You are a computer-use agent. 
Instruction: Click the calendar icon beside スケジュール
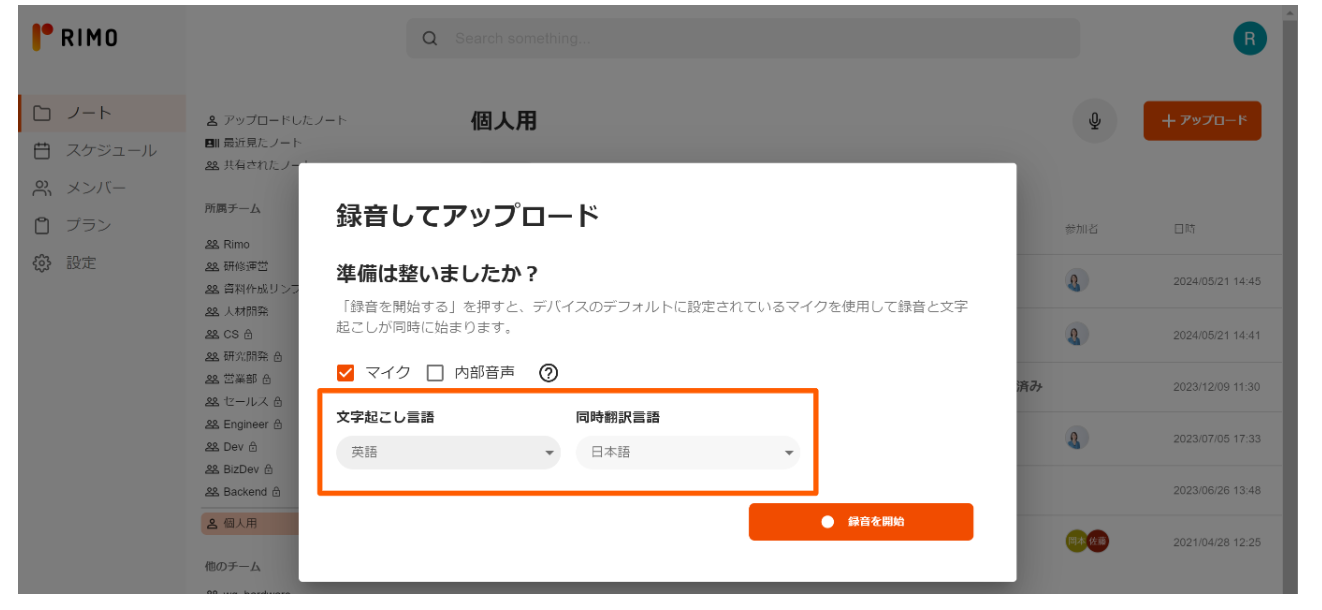pyautogui.click(x=41, y=150)
